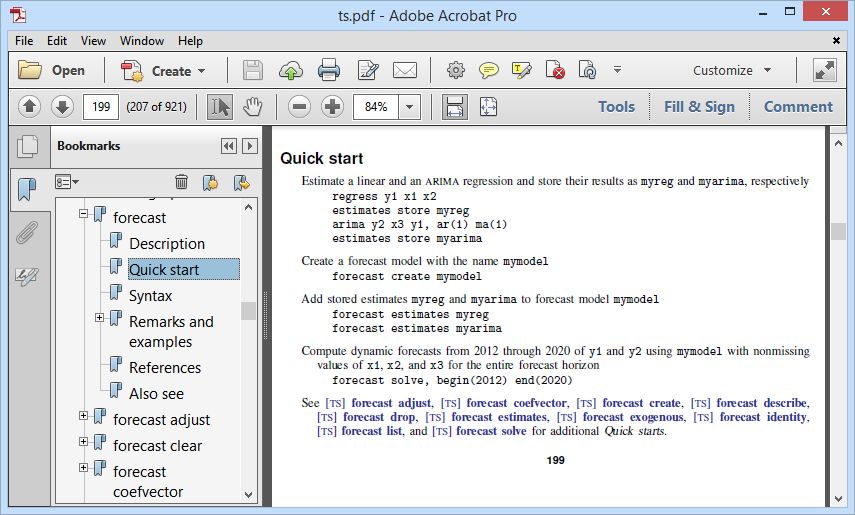Open the Attachments paperclip panel
Screen dimensions: 855x515
(x=27, y=232)
